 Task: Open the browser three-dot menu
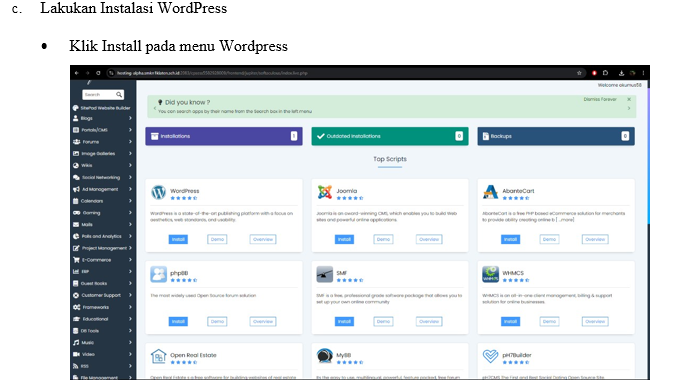click(643, 73)
